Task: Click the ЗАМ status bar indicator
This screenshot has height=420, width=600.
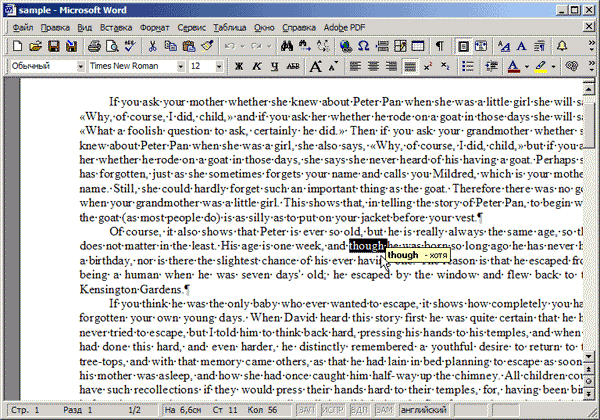Action: tap(384, 410)
